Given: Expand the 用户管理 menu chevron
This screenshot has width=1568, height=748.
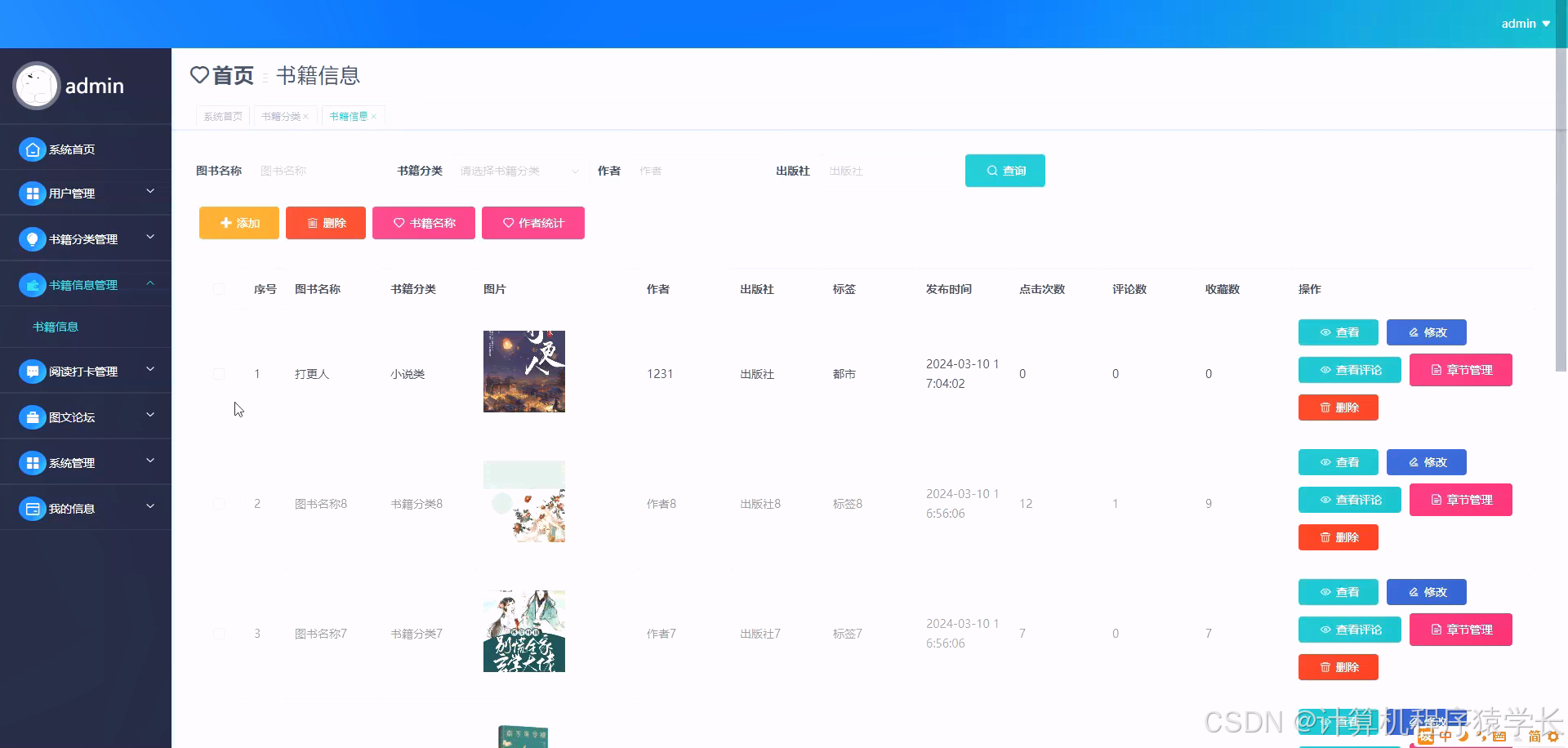Looking at the screenshot, I should (150, 192).
